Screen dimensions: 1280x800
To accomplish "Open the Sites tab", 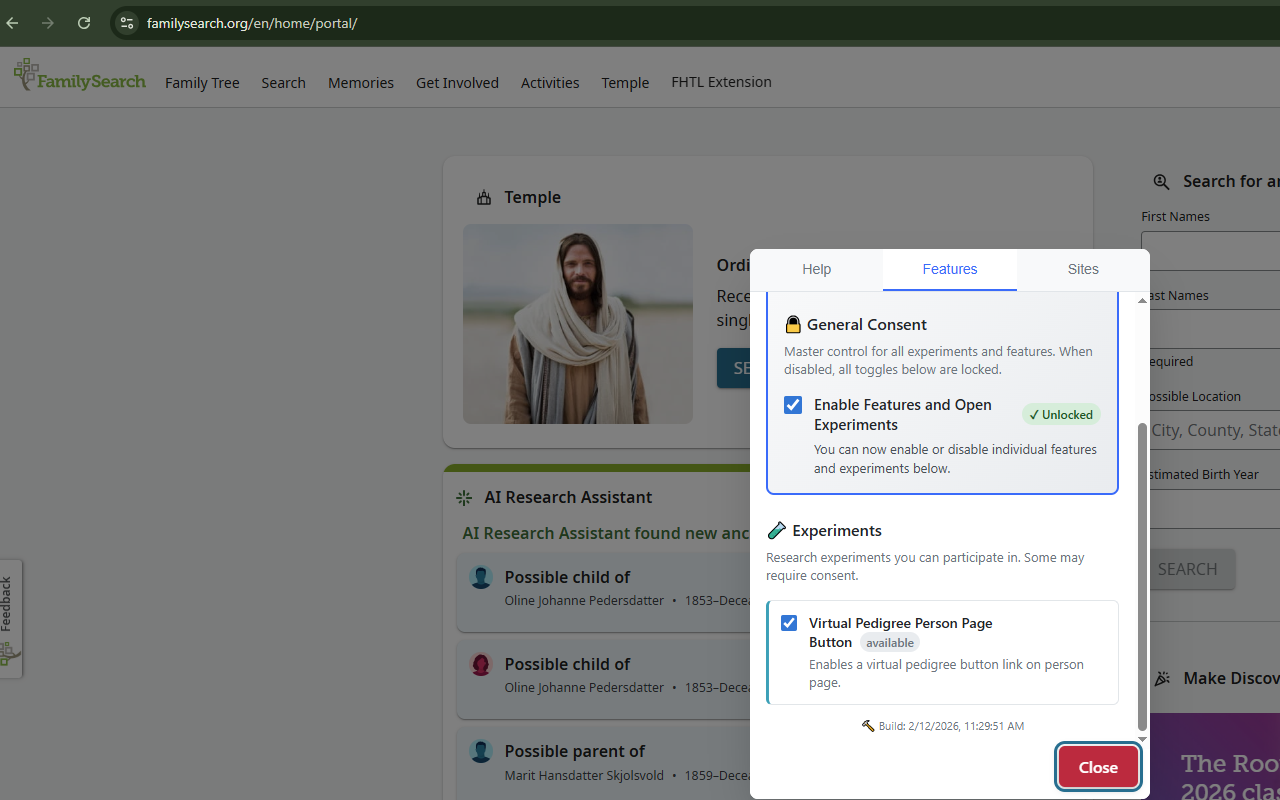I will 1083,269.
